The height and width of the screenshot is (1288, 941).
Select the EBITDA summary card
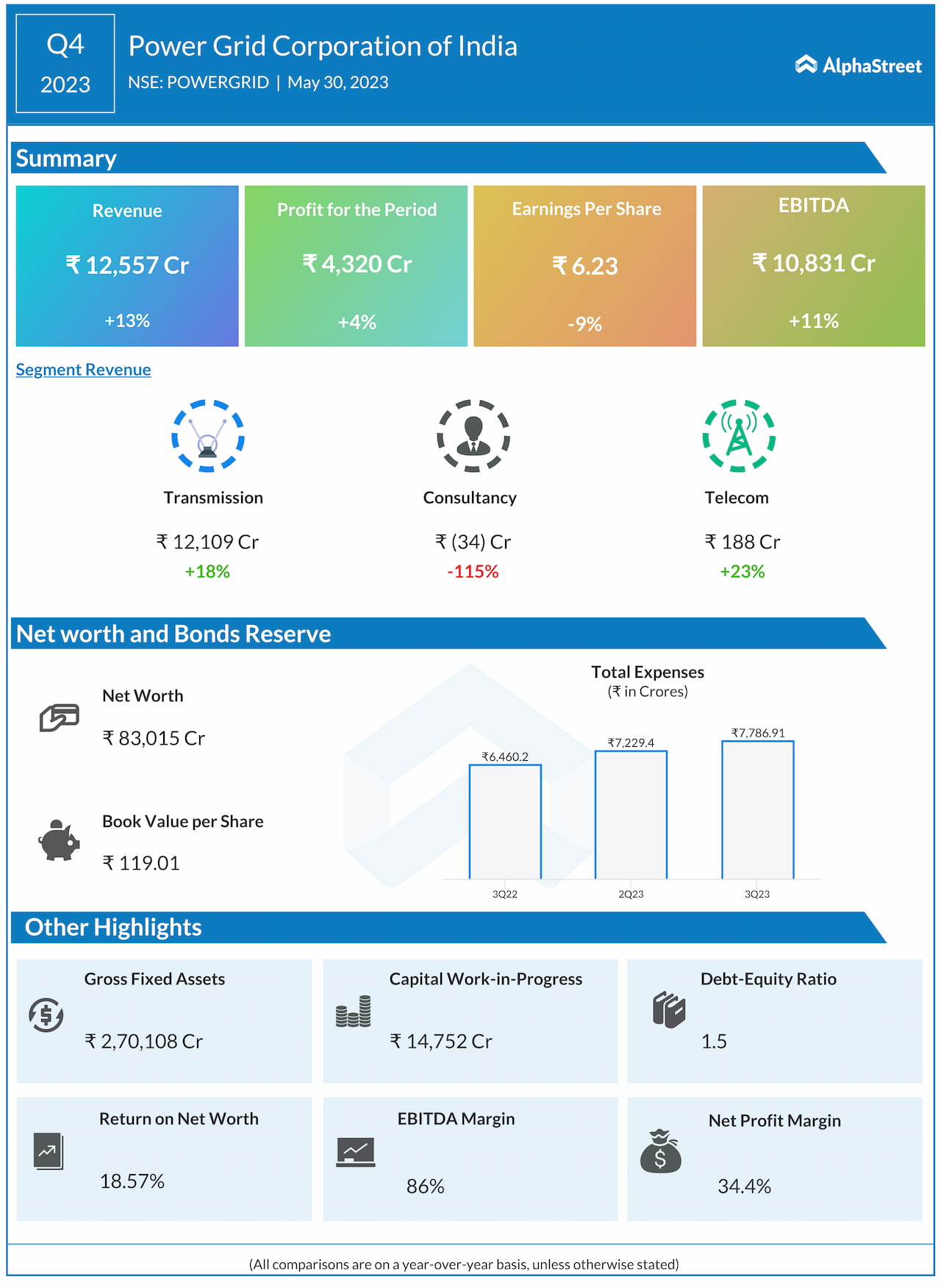[813, 265]
